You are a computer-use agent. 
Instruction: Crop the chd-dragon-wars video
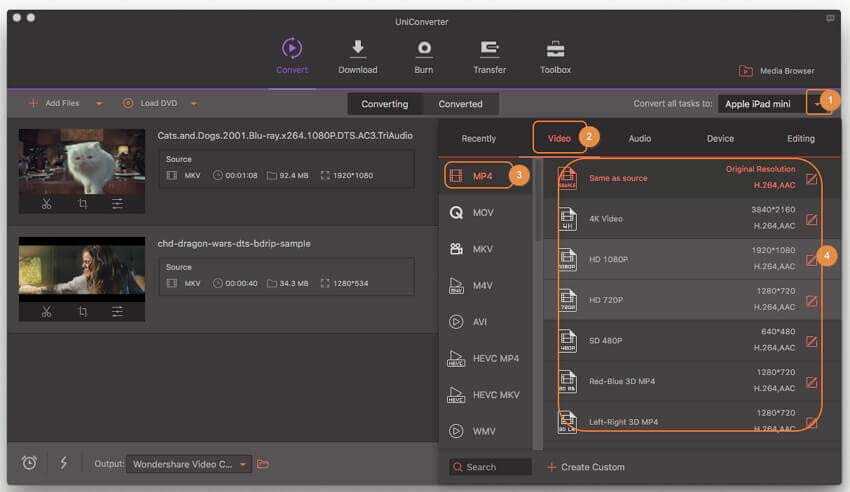point(82,312)
